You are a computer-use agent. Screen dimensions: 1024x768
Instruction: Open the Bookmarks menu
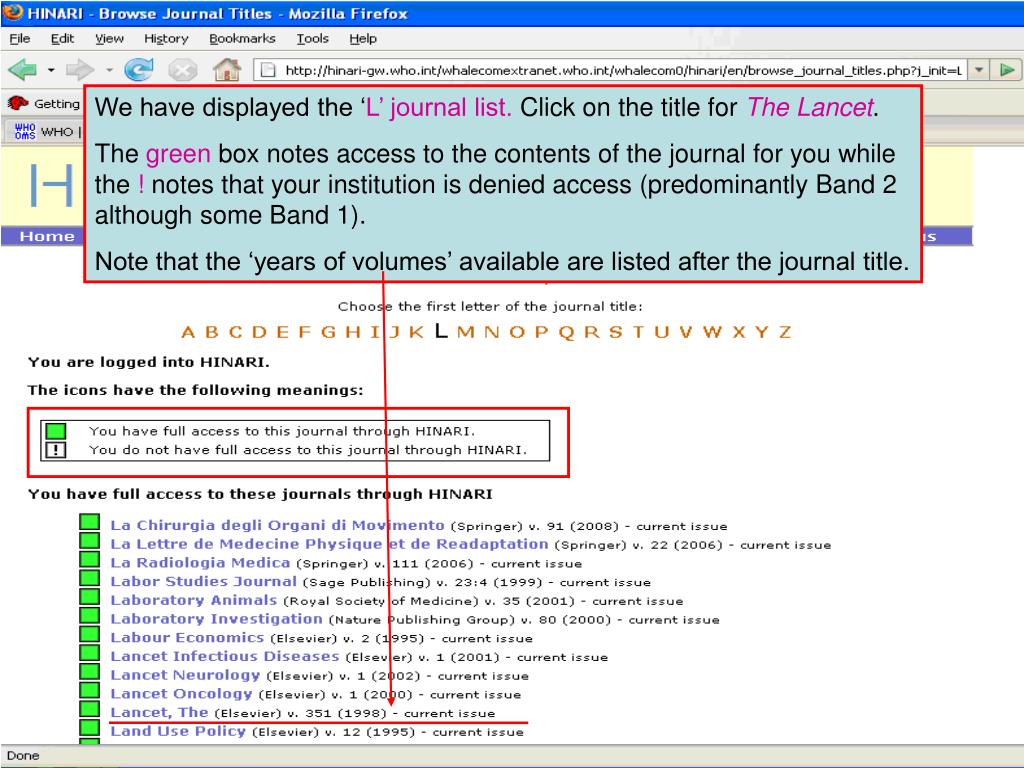(242, 39)
